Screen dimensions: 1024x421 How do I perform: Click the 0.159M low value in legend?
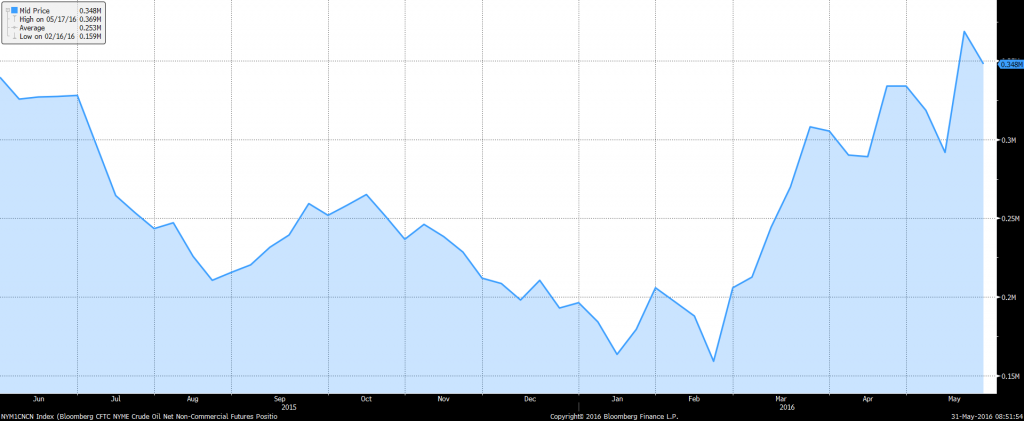point(90,36)
